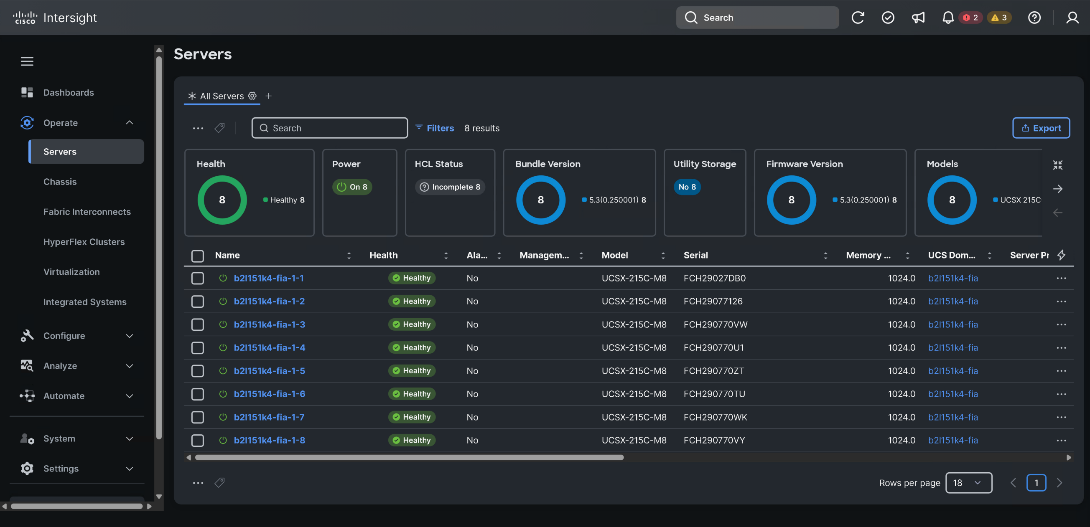The image size is (1090, 527).
Task: Open the hamburger navigation menu
Action: click(27, 62)
